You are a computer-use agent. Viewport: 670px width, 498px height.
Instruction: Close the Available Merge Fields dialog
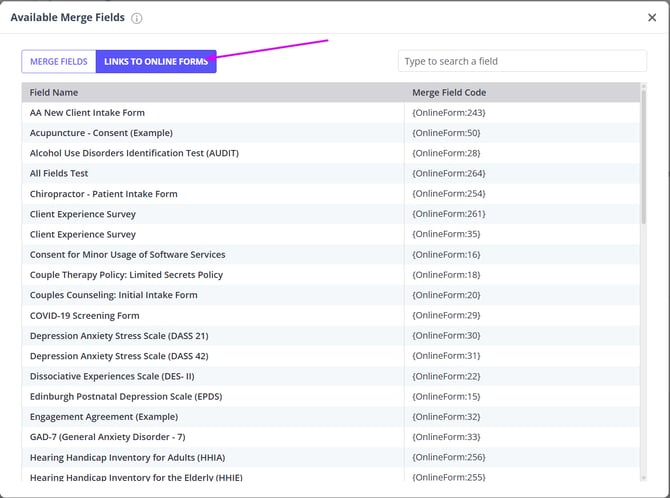click(652, 17)
